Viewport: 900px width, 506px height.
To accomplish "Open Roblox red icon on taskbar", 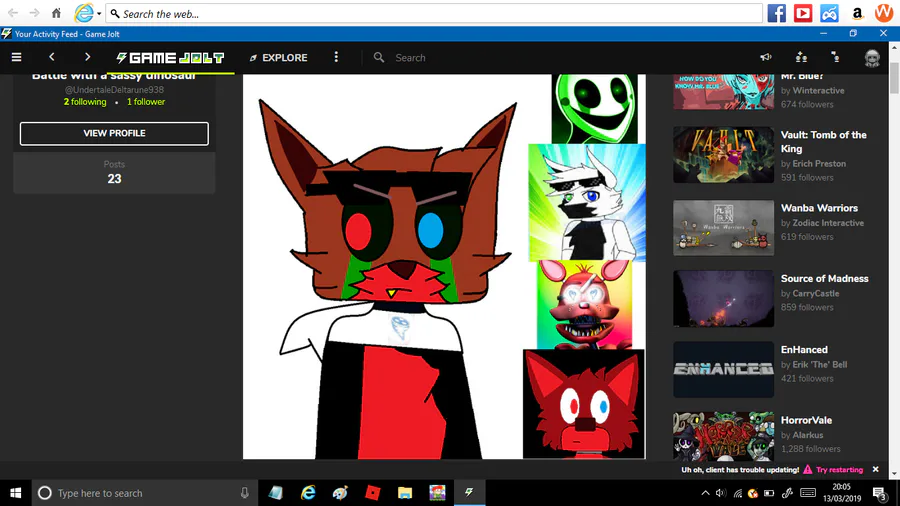I will click(x=373, y=493).
